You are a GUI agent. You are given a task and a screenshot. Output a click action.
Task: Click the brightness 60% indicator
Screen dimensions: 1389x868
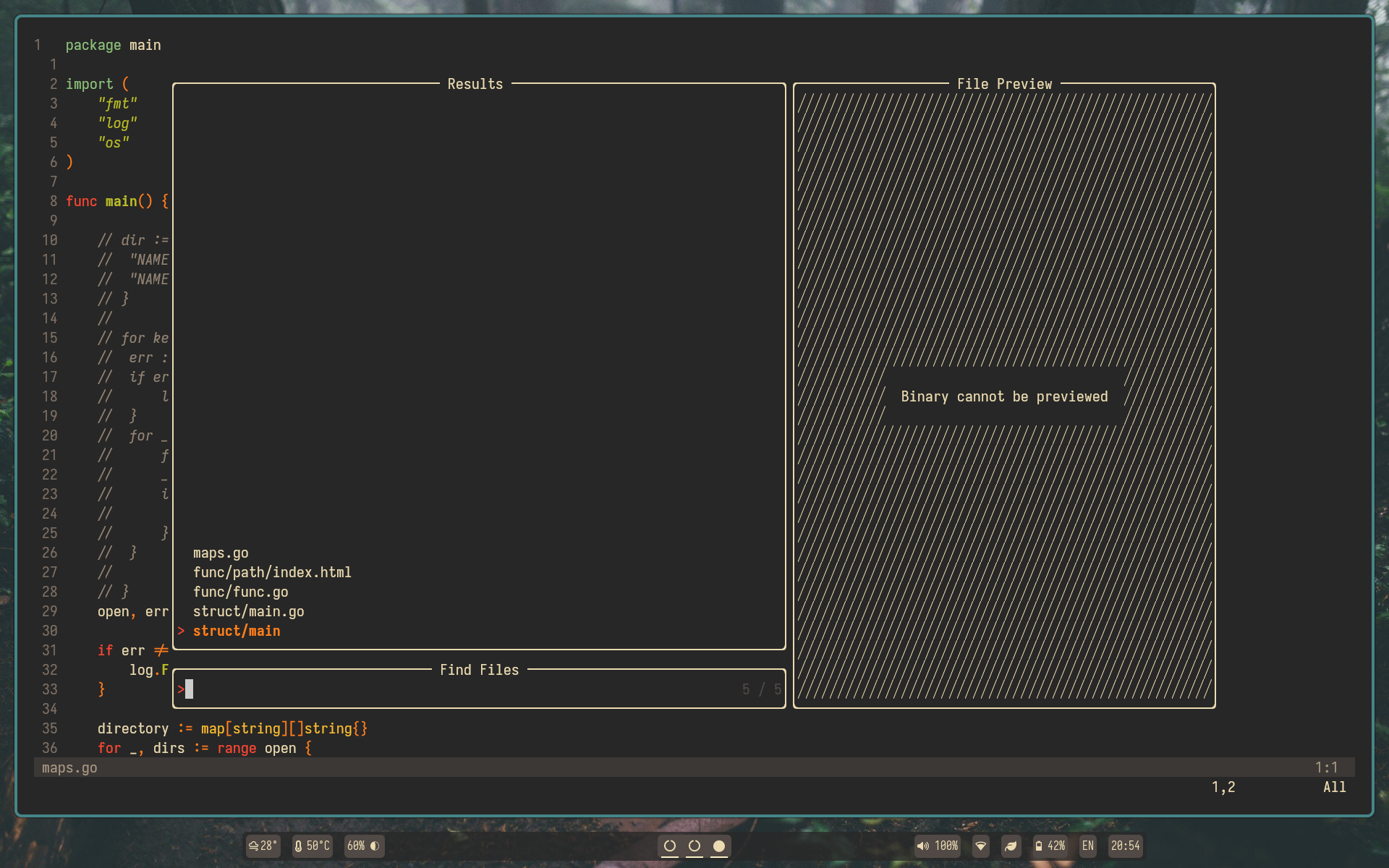click(x=363, y=846)
